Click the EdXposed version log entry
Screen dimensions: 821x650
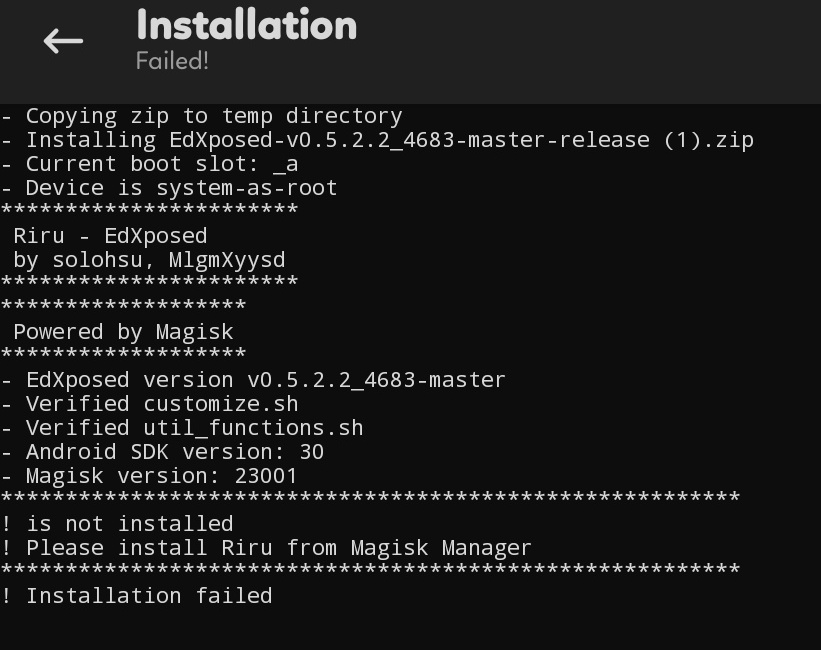tap(254, 379)
